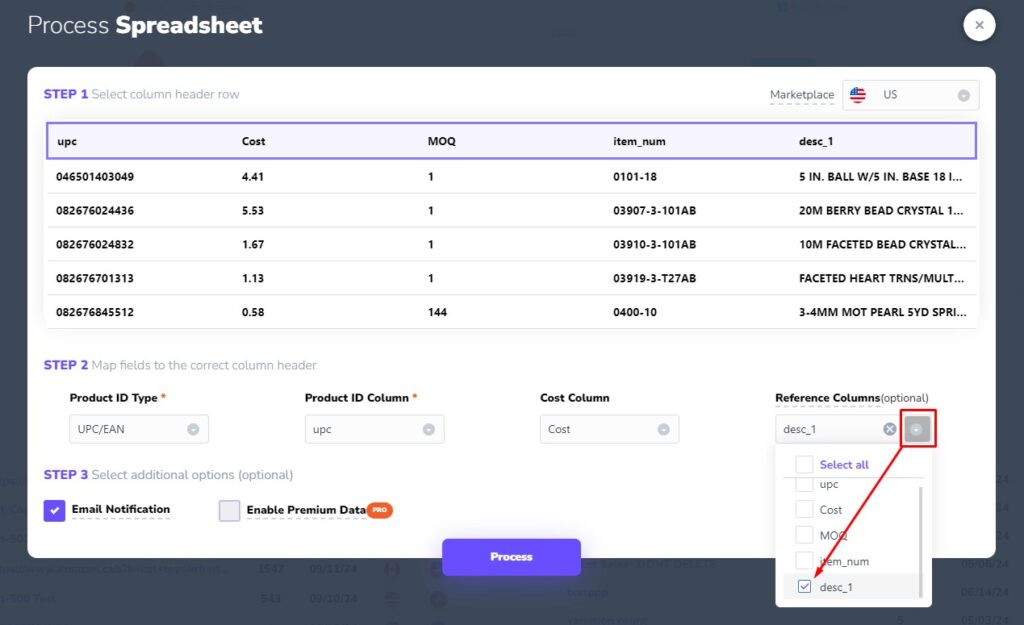Clear desc_1 using the x icon
The height and width of the screenshot is (625, 1024).
pos(888,428)
